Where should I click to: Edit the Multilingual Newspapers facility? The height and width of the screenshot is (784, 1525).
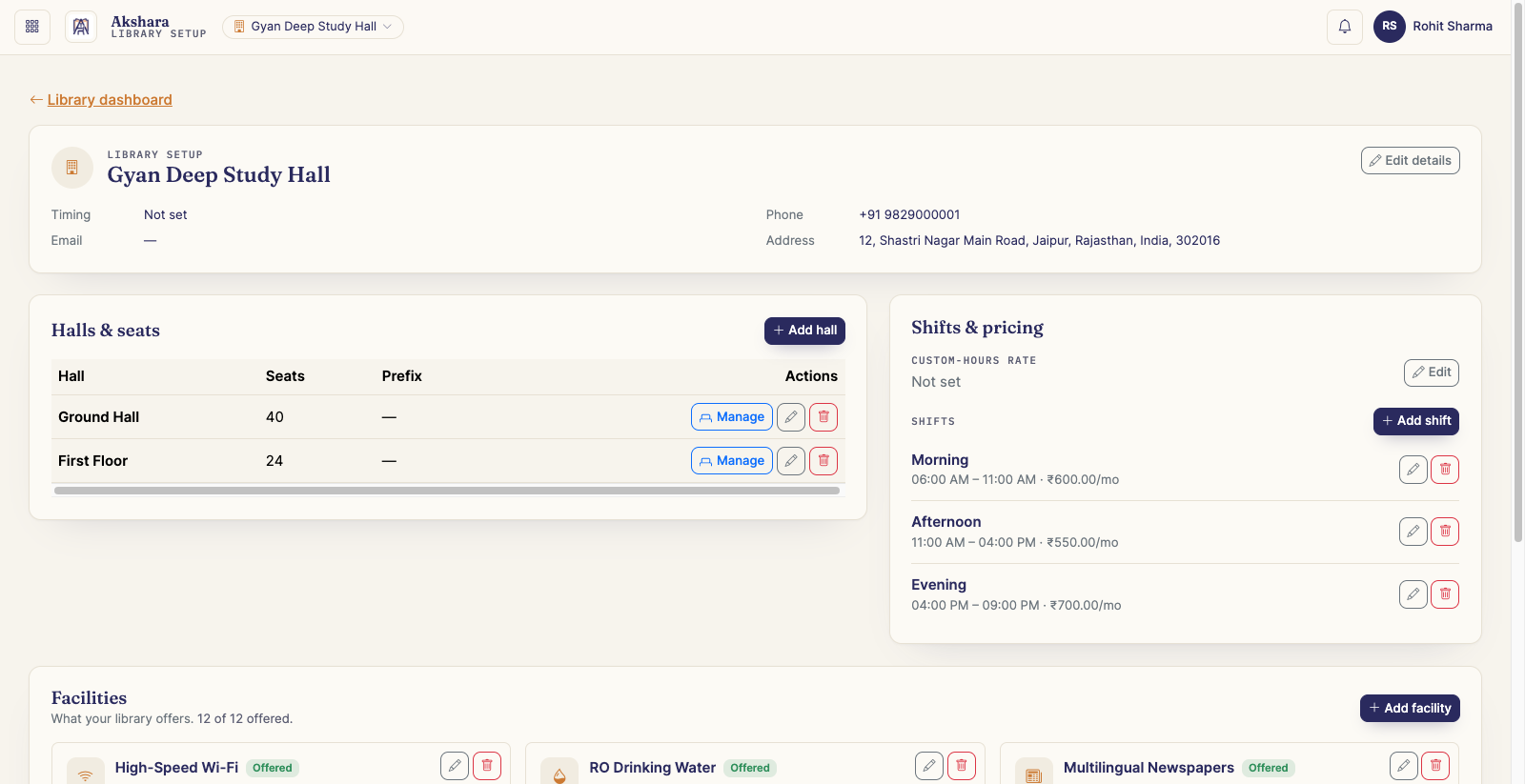tap(1404, 766)
